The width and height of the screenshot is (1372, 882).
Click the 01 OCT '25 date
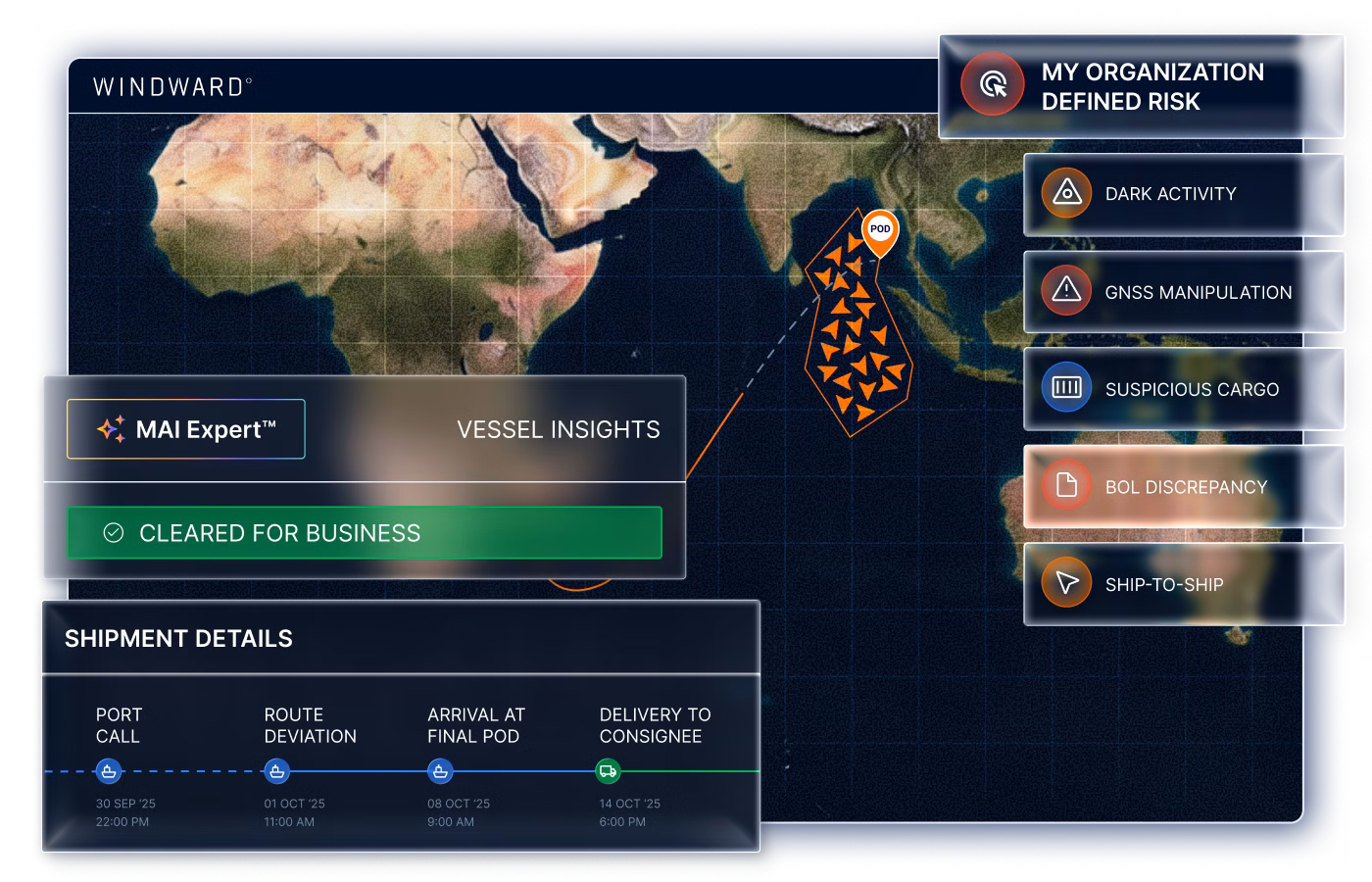click(294, 804)
